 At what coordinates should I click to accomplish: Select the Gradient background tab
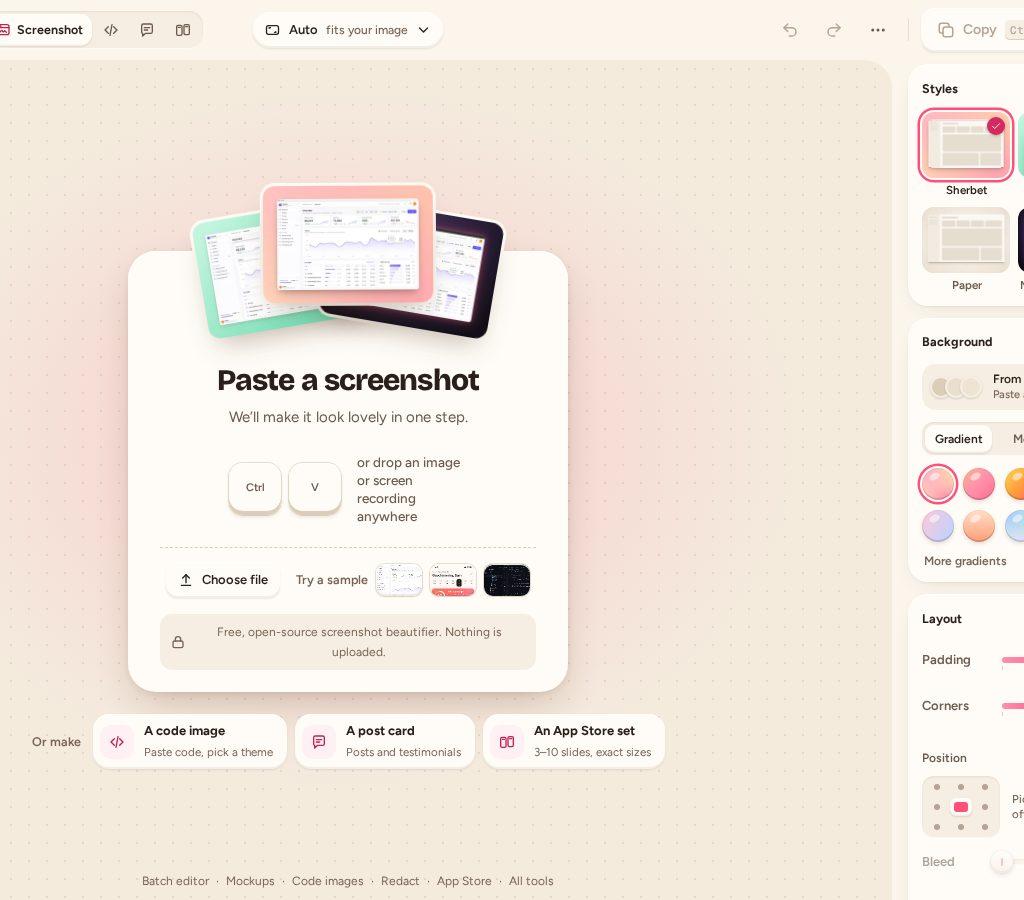tap(958, 439)
